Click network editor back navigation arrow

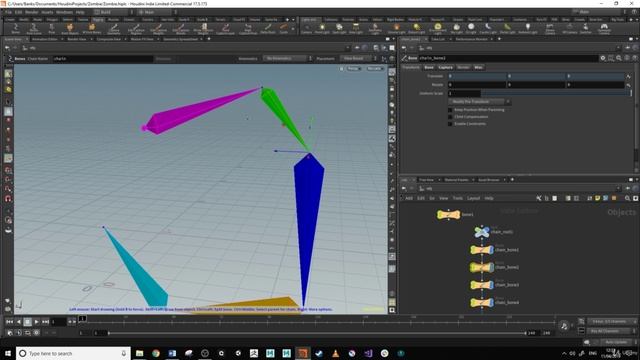[x=404, y=189]
